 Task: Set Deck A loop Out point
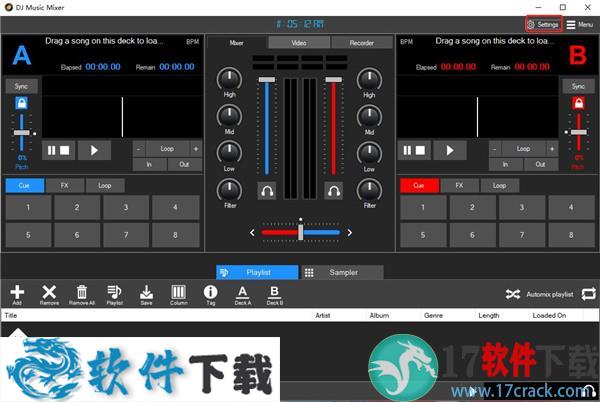tap(185, 164)
